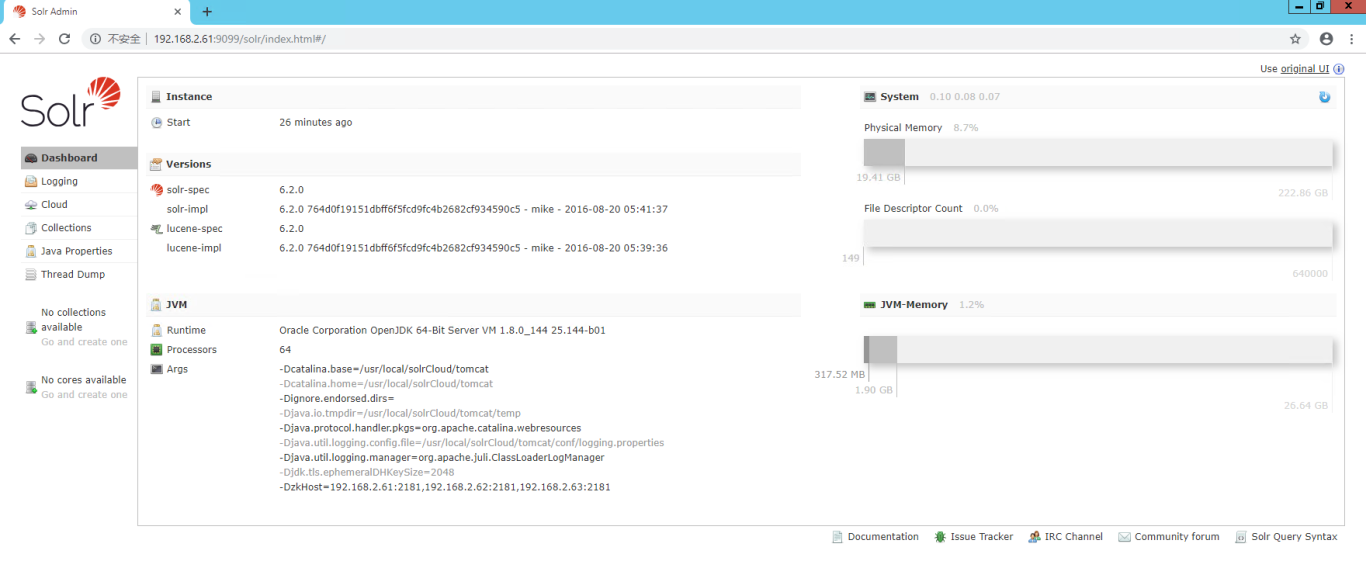Click the Collections icon in sidebar
The width and height of the screenshot is (1366, 561).
click(31, 228)
